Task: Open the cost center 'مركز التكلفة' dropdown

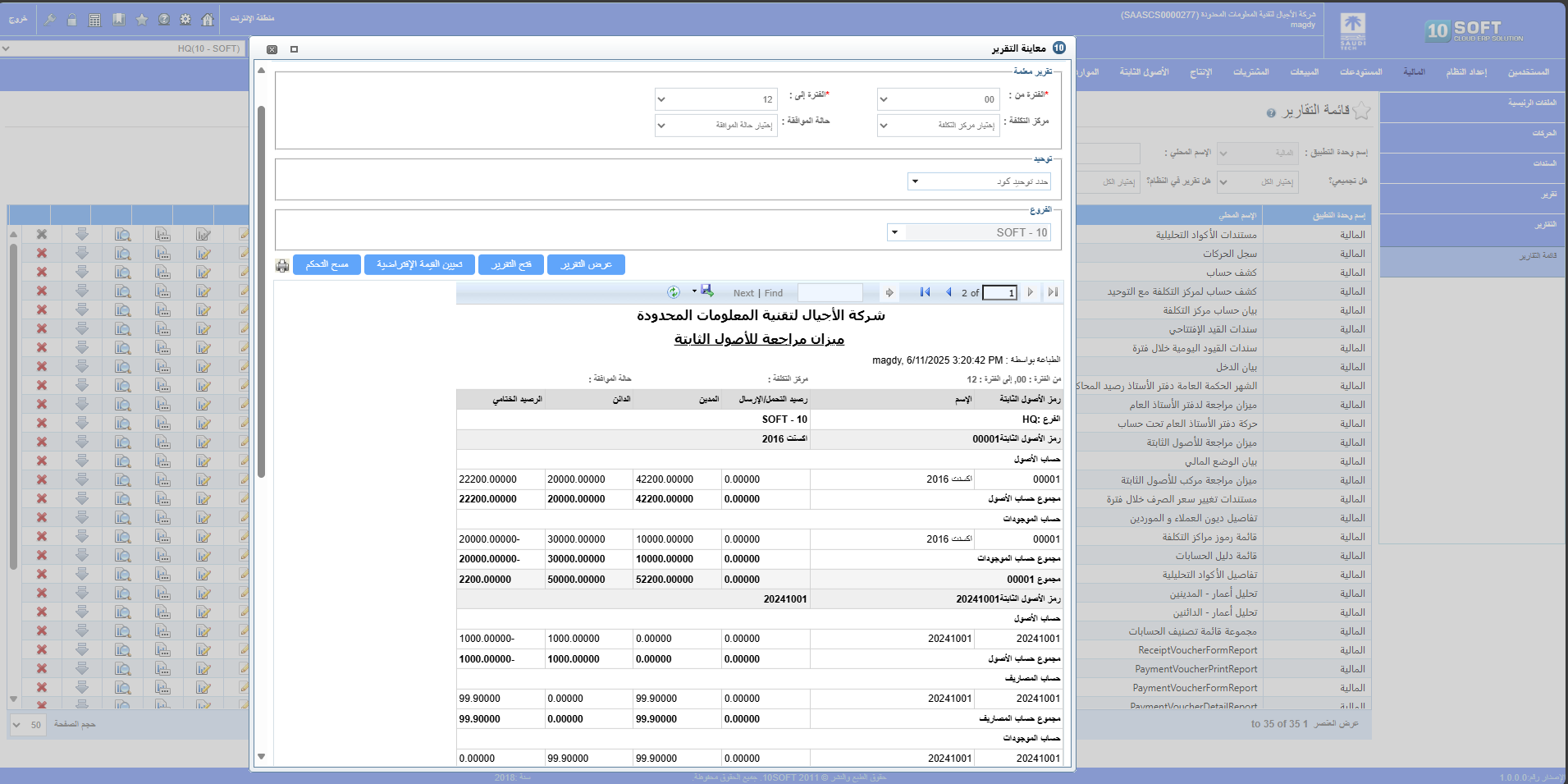Action: (x=884, y=126)
